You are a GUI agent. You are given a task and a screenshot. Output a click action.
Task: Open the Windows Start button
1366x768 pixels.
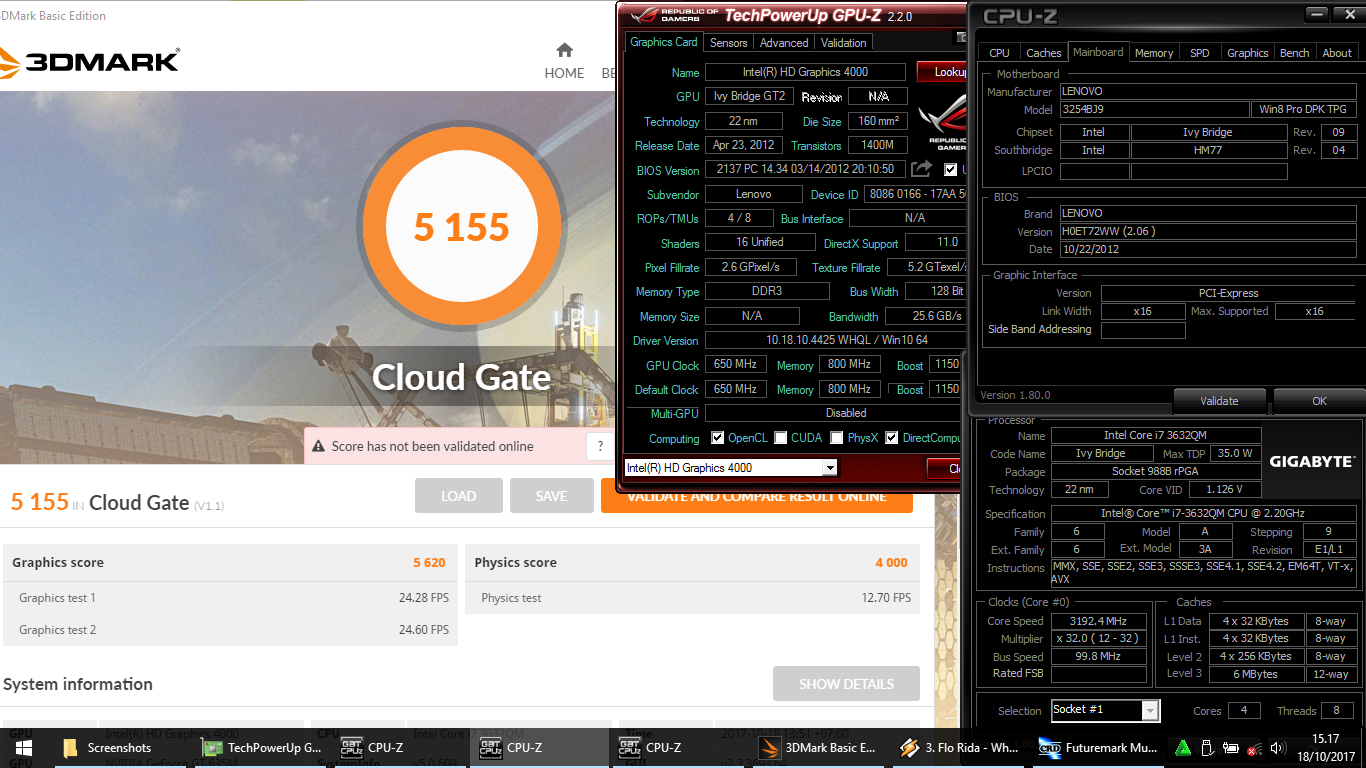pyautogui.click(x=23, y=747)
